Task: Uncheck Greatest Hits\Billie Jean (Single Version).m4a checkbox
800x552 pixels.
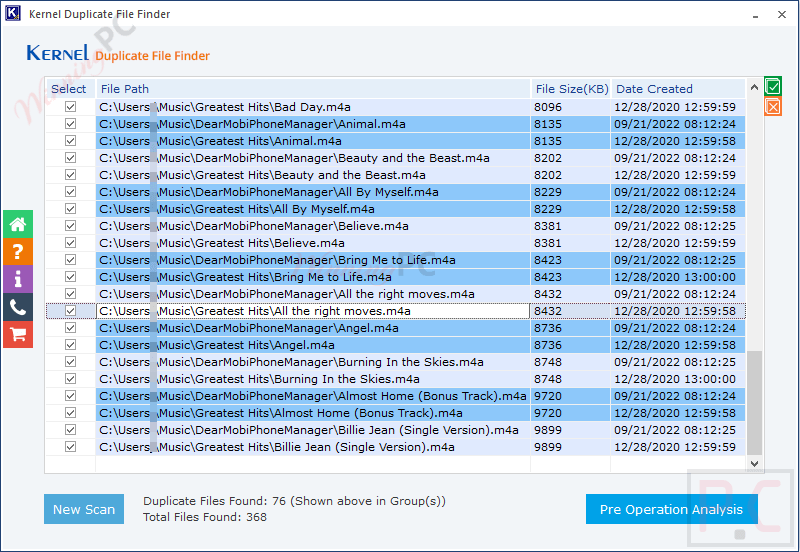Action: (70, 447)
